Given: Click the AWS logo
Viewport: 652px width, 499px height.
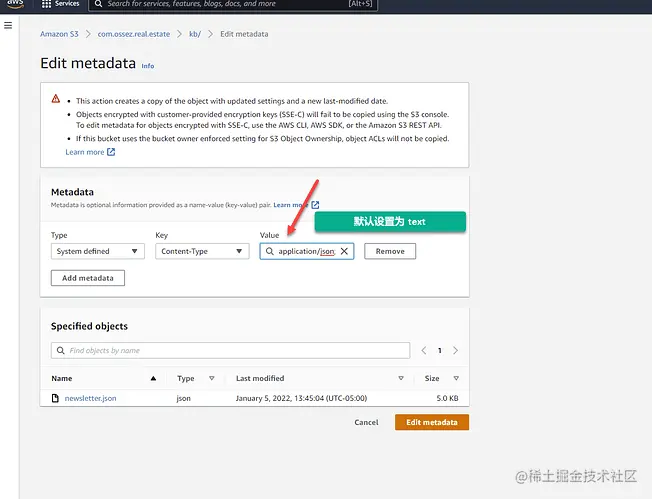Looking at the screenshot, I should click(15, 4).
